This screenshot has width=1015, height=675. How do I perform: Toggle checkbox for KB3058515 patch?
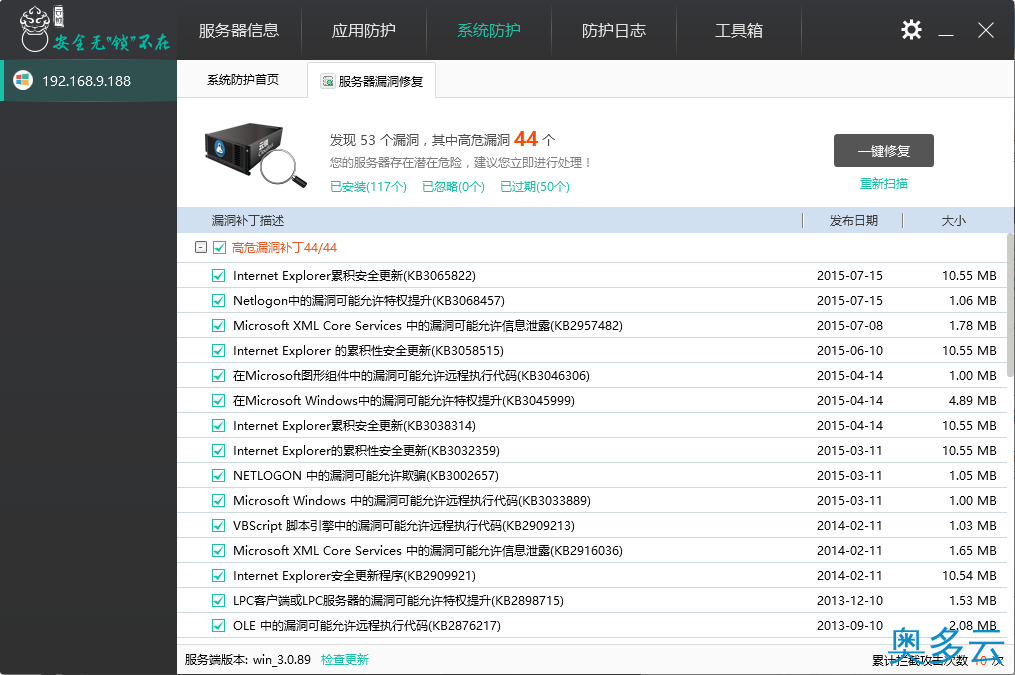(x=219, y=351)
